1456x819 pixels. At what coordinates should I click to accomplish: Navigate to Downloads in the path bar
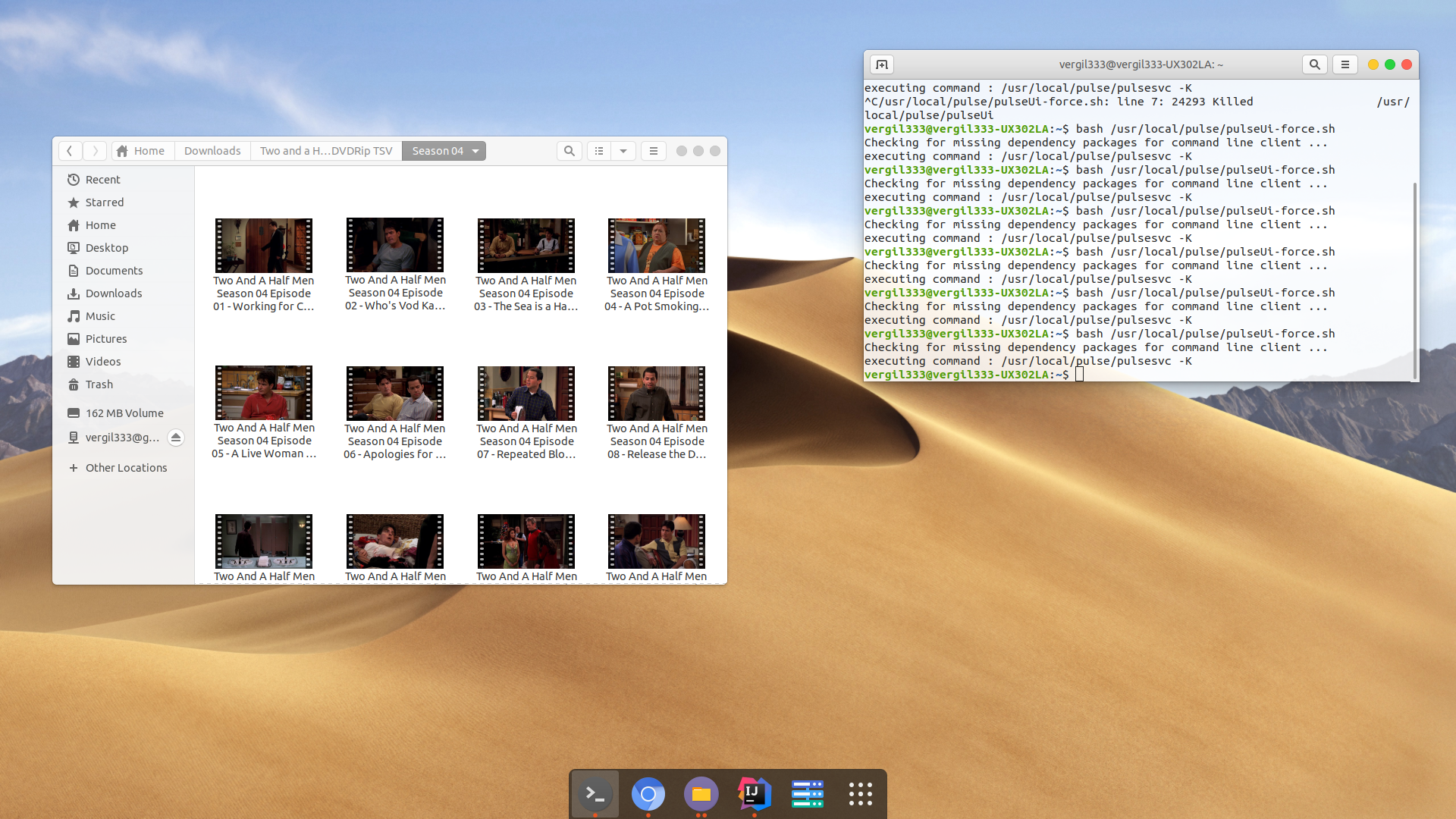click(x=212, y=151)
